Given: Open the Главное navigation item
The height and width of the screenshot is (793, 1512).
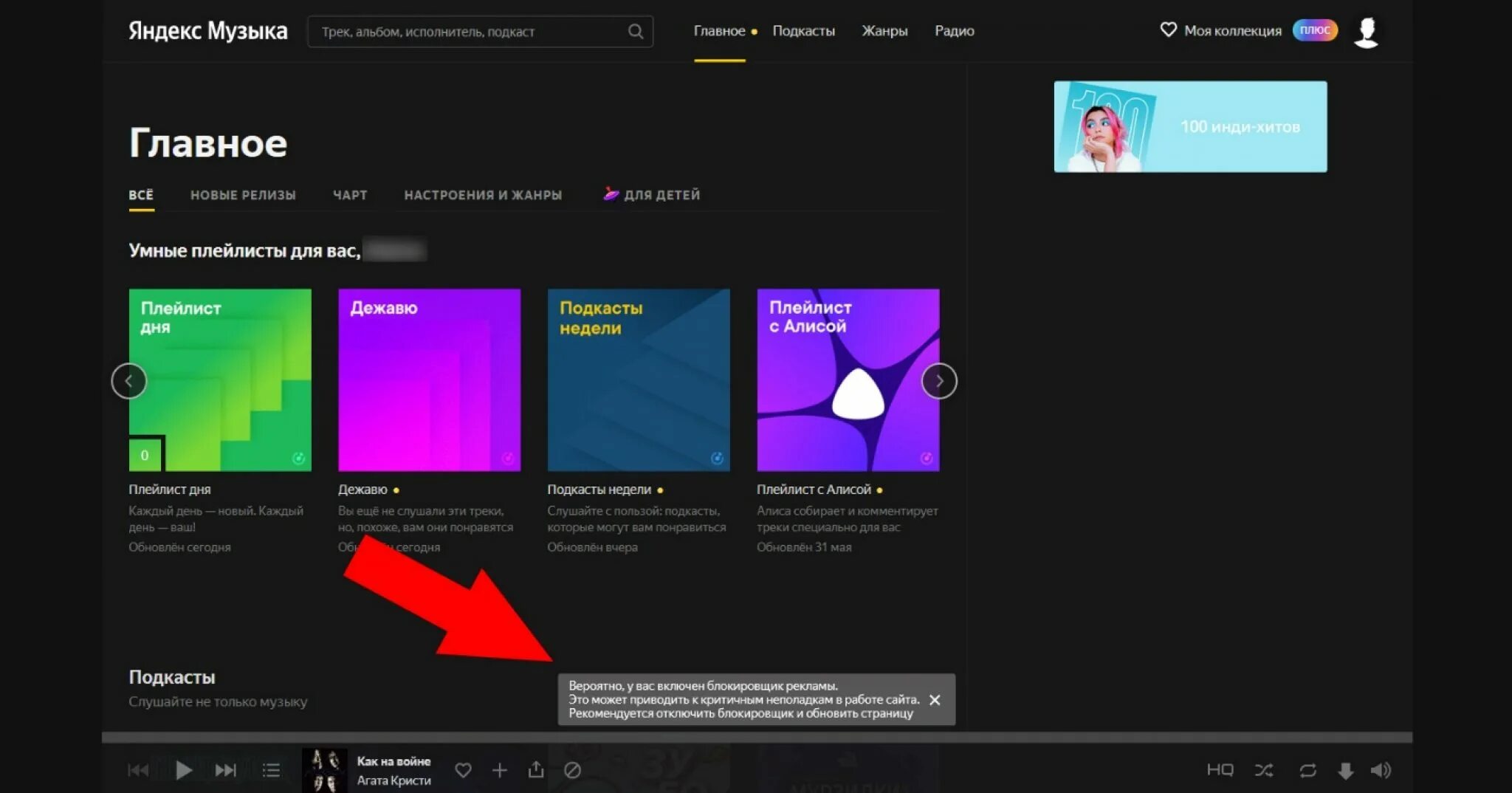Looking at the screenshot, I should click(x=719, y=31).
